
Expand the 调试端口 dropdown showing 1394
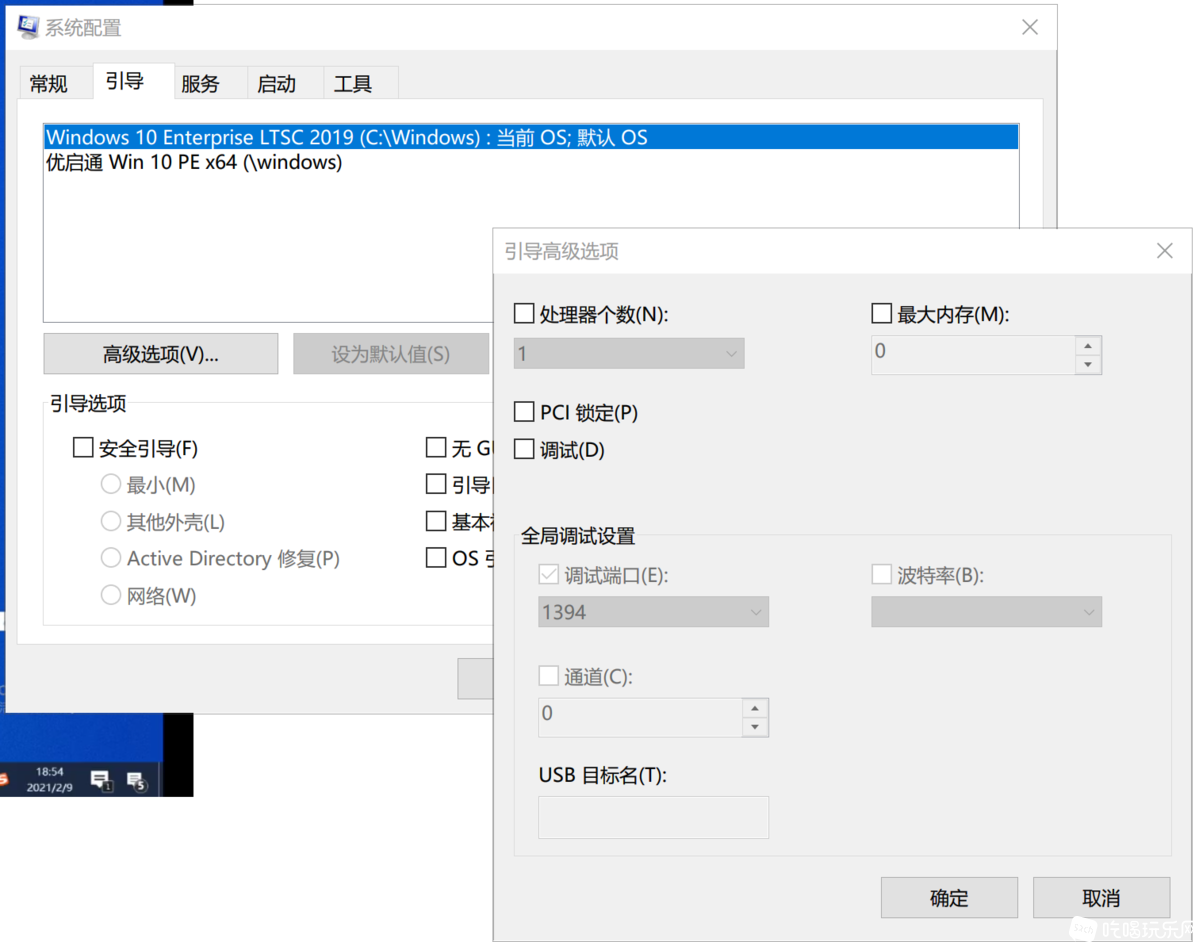653,612
